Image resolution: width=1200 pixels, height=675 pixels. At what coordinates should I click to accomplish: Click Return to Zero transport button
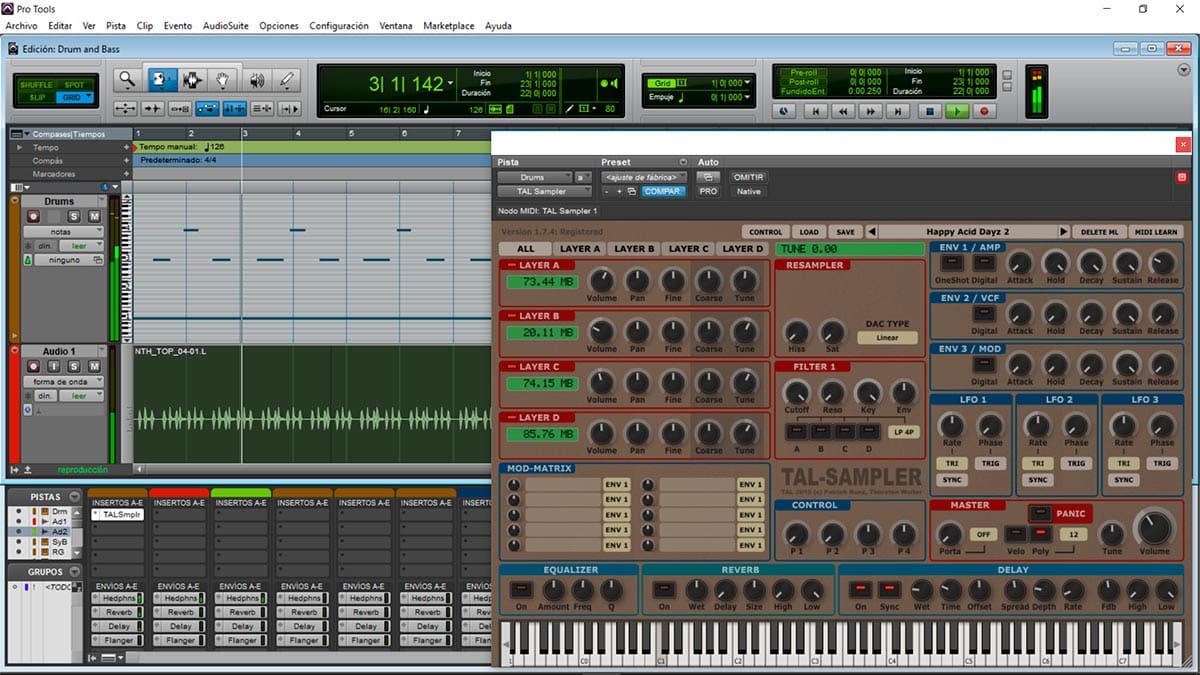pyautogui.click(x=816, y=112)
